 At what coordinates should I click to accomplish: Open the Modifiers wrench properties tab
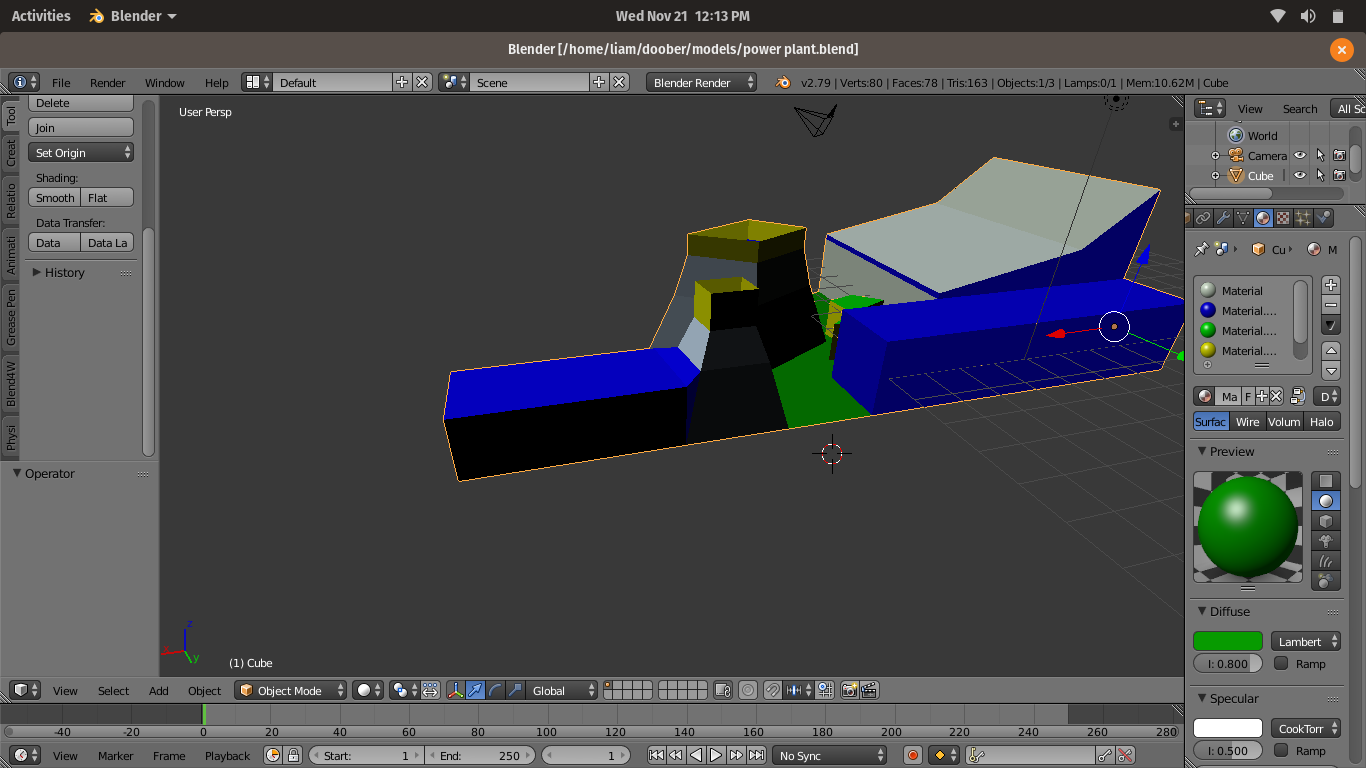point(1223,218)
